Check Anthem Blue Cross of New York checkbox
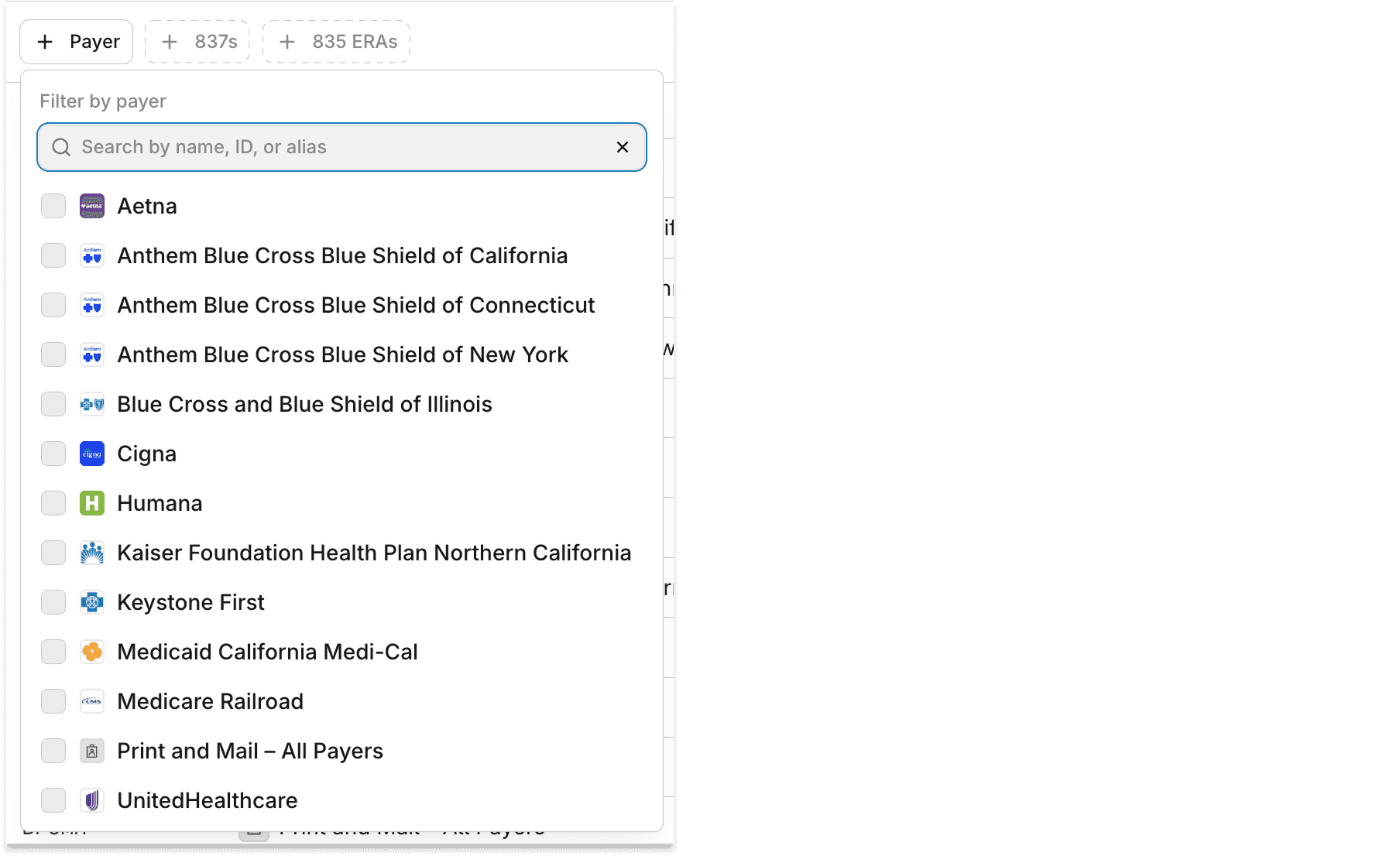Screen dimensions: 1400x856 click(53, 354)
